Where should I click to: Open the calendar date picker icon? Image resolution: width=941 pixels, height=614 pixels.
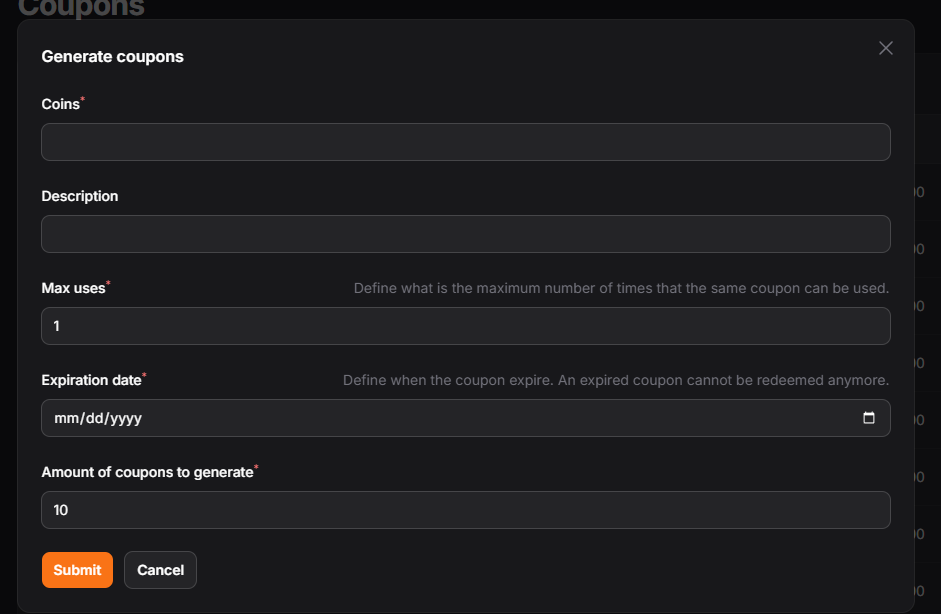point(869,418)
